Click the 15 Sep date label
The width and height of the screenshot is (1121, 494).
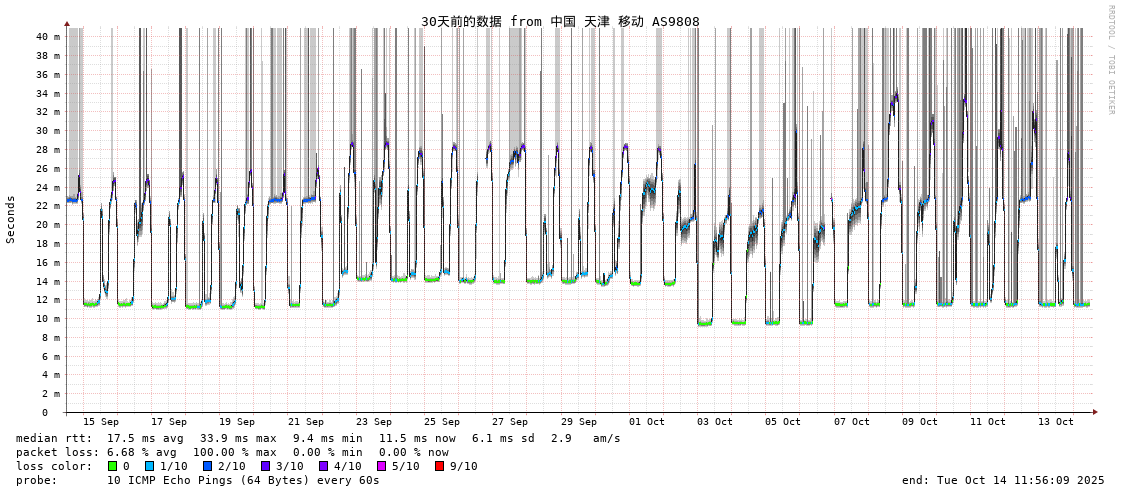pos(100,422)
